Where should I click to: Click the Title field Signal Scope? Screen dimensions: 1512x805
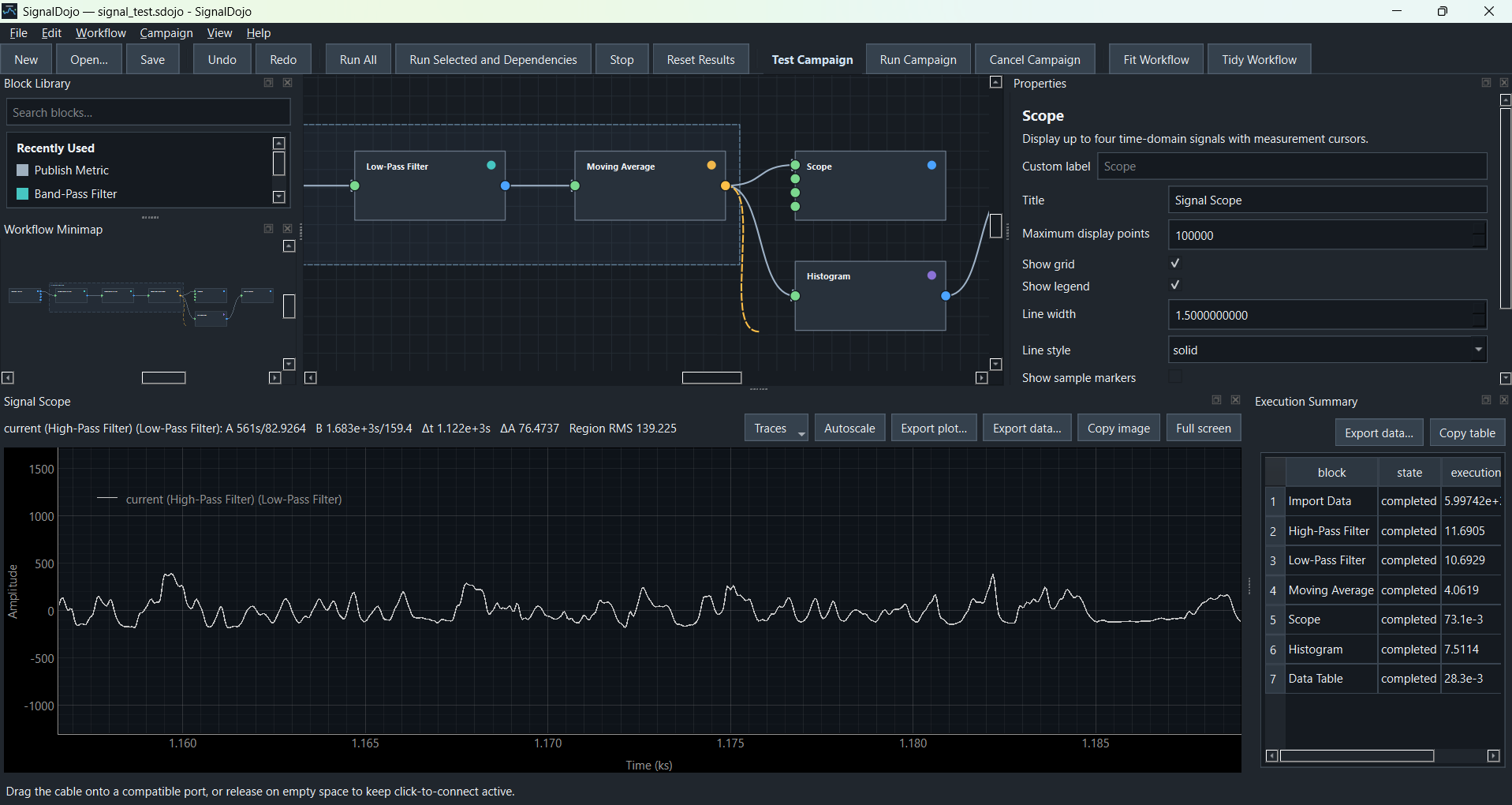pos(1327,200)
